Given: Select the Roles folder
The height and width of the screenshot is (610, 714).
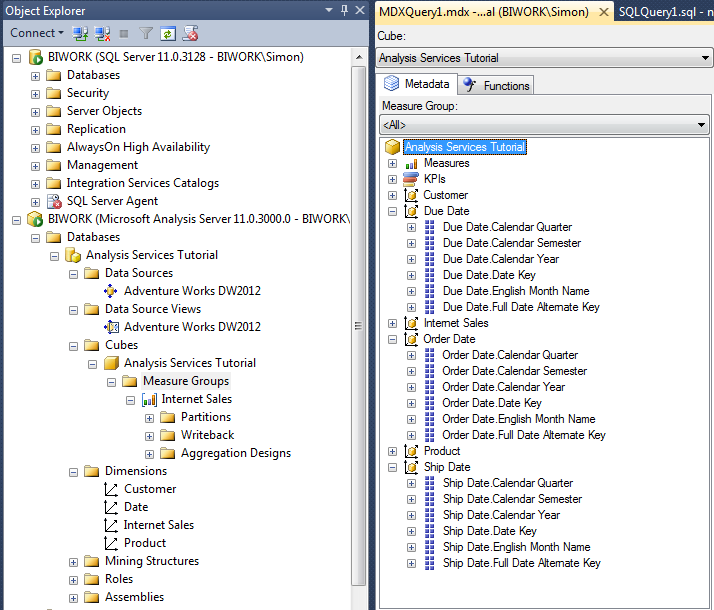Looking at the screenshot, I should click(x=119, y=579).
